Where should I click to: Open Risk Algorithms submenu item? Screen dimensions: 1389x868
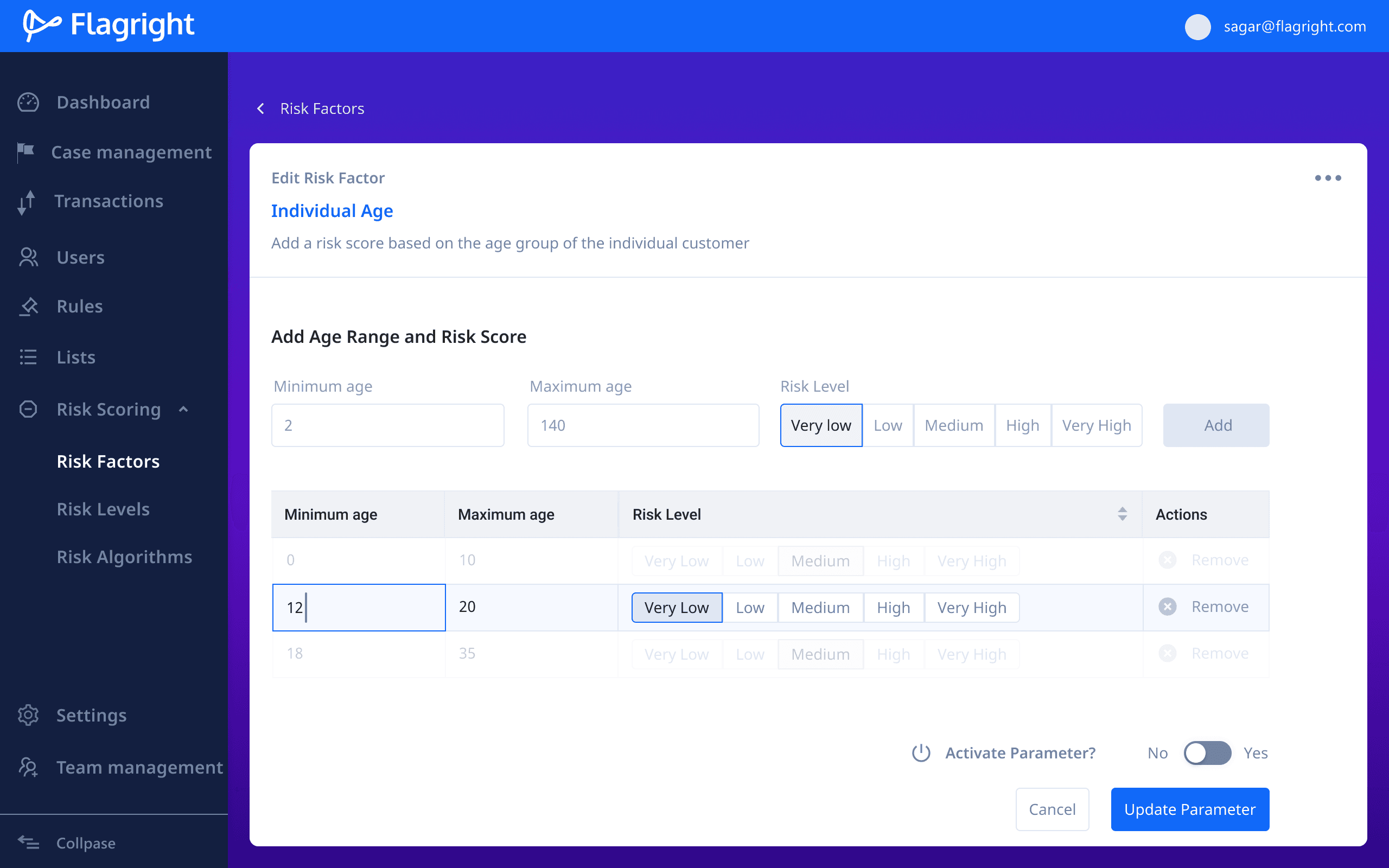125,557
